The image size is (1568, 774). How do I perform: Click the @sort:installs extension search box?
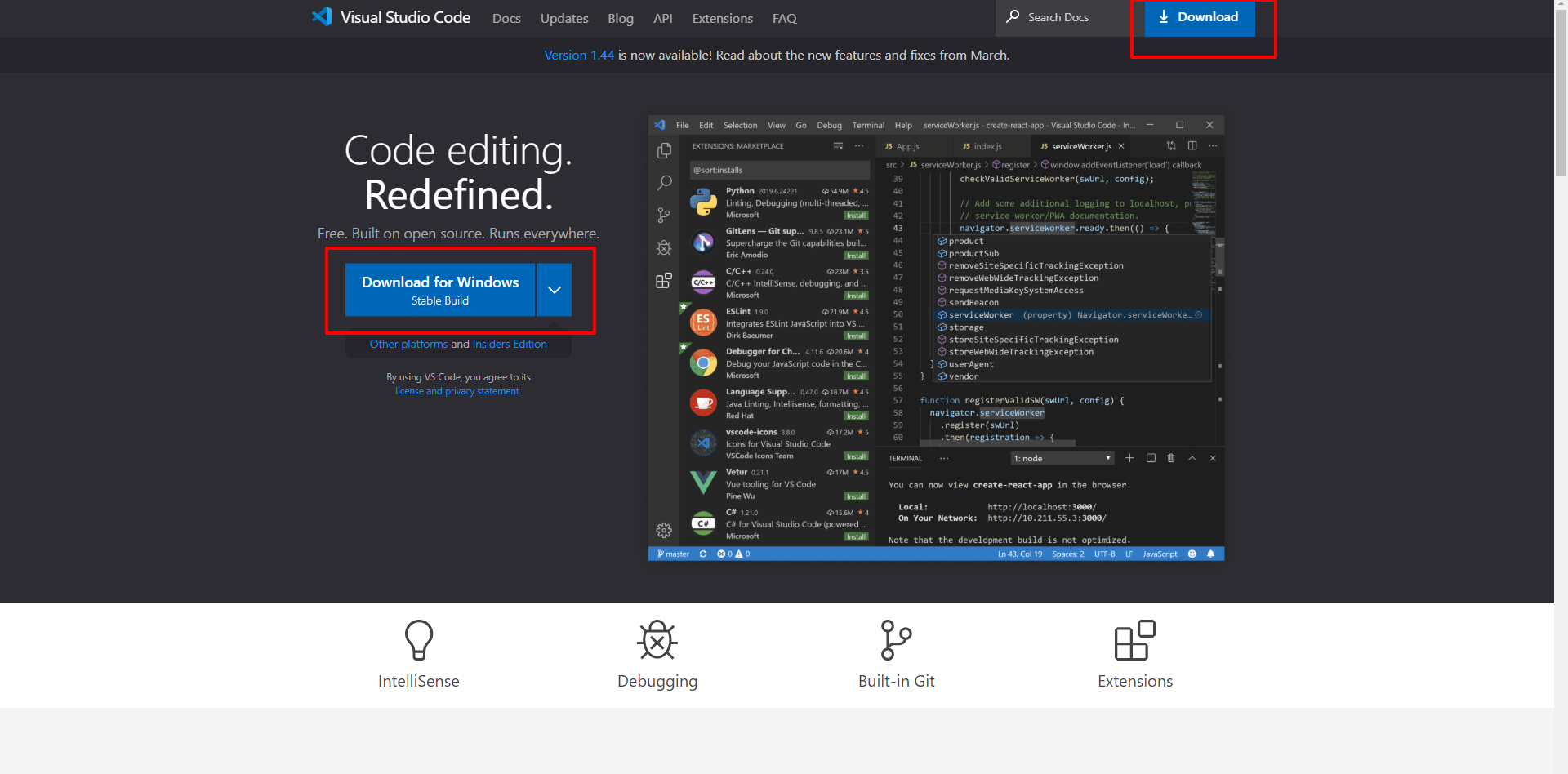[x=779, y=170]
